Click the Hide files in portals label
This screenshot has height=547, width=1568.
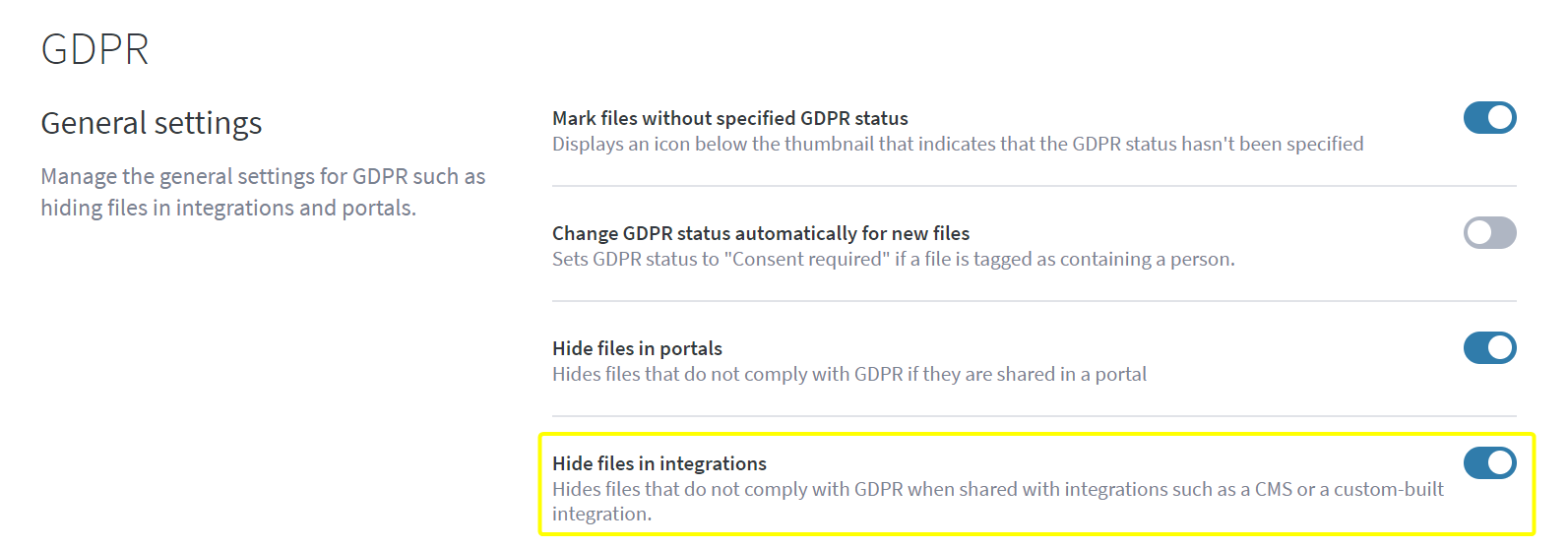[637, 348]
